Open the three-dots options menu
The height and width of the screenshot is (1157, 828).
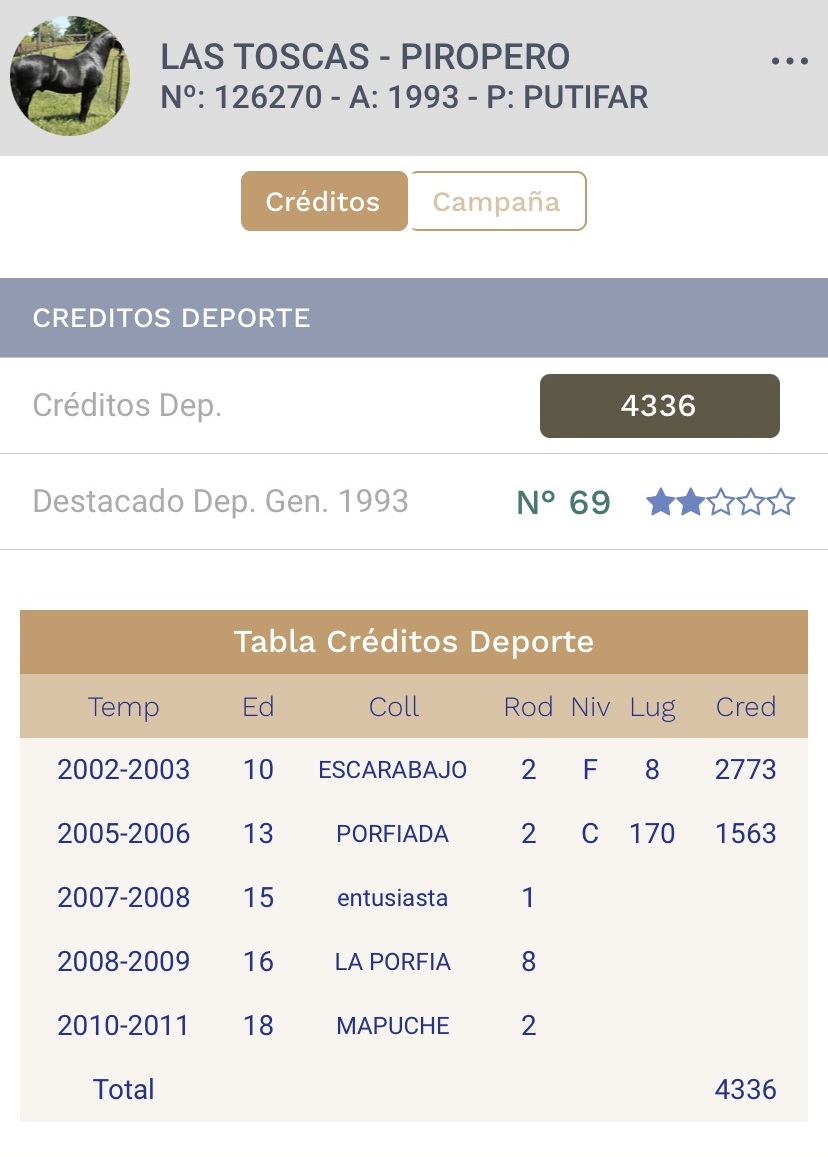(790, 61)
